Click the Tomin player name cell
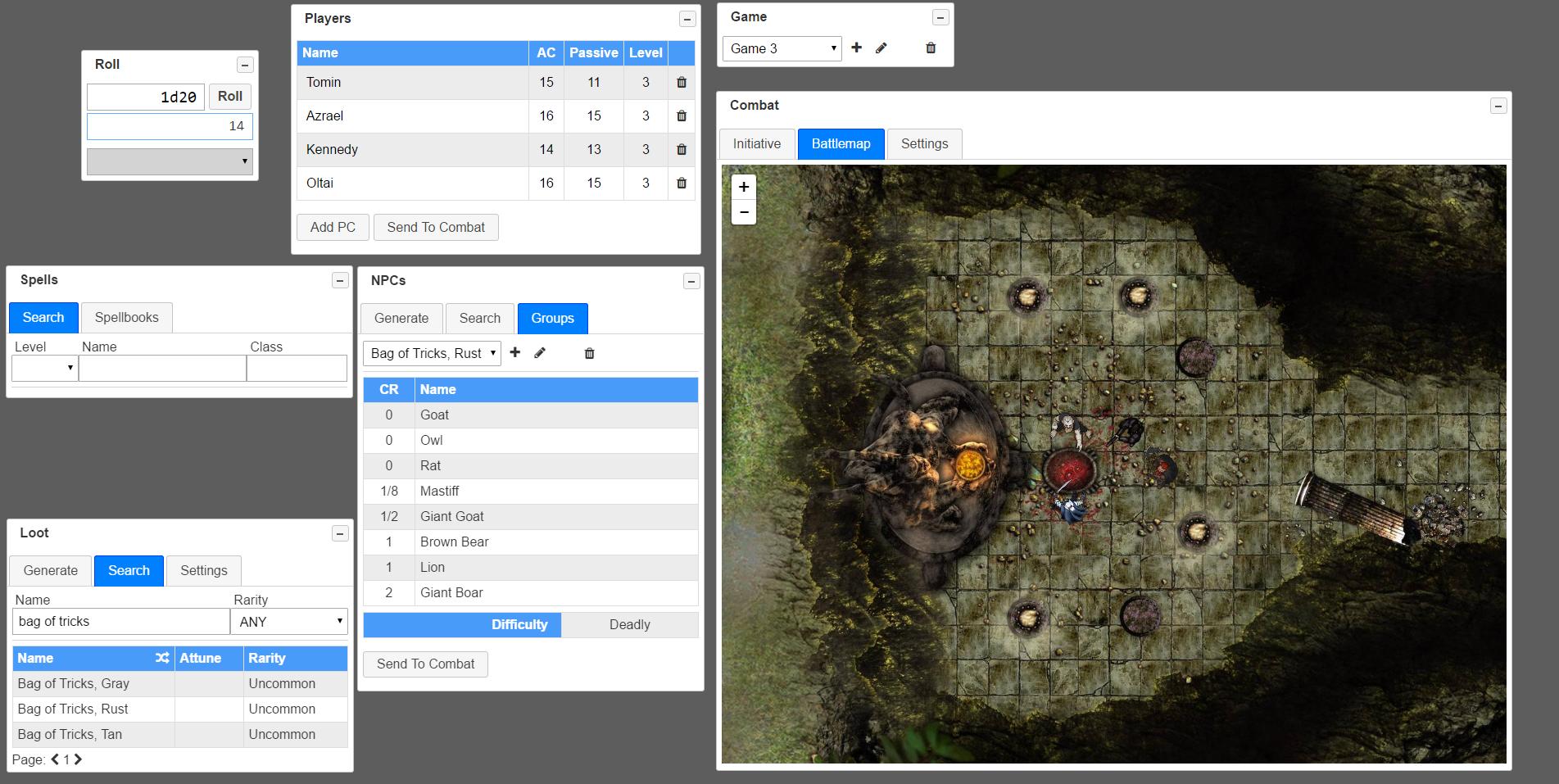Viewport: 1559px width, 784px height. click(413, 83)
